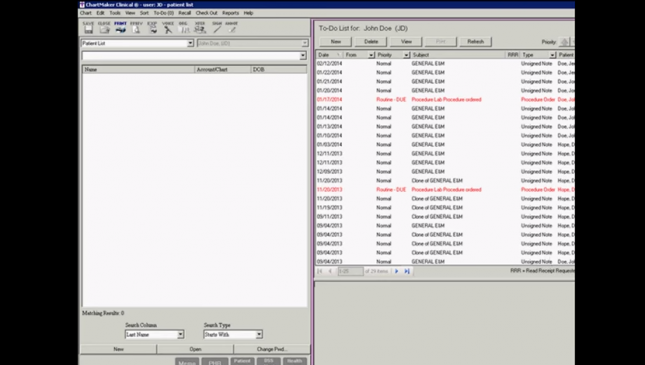Click New button below patient list
645x365 pixels.
pos(118,349)
